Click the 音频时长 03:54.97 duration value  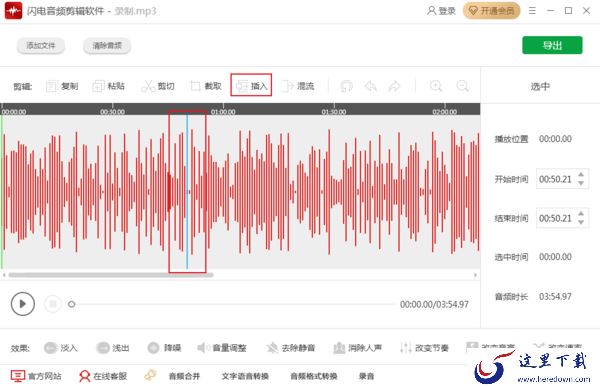coord(555,297)
